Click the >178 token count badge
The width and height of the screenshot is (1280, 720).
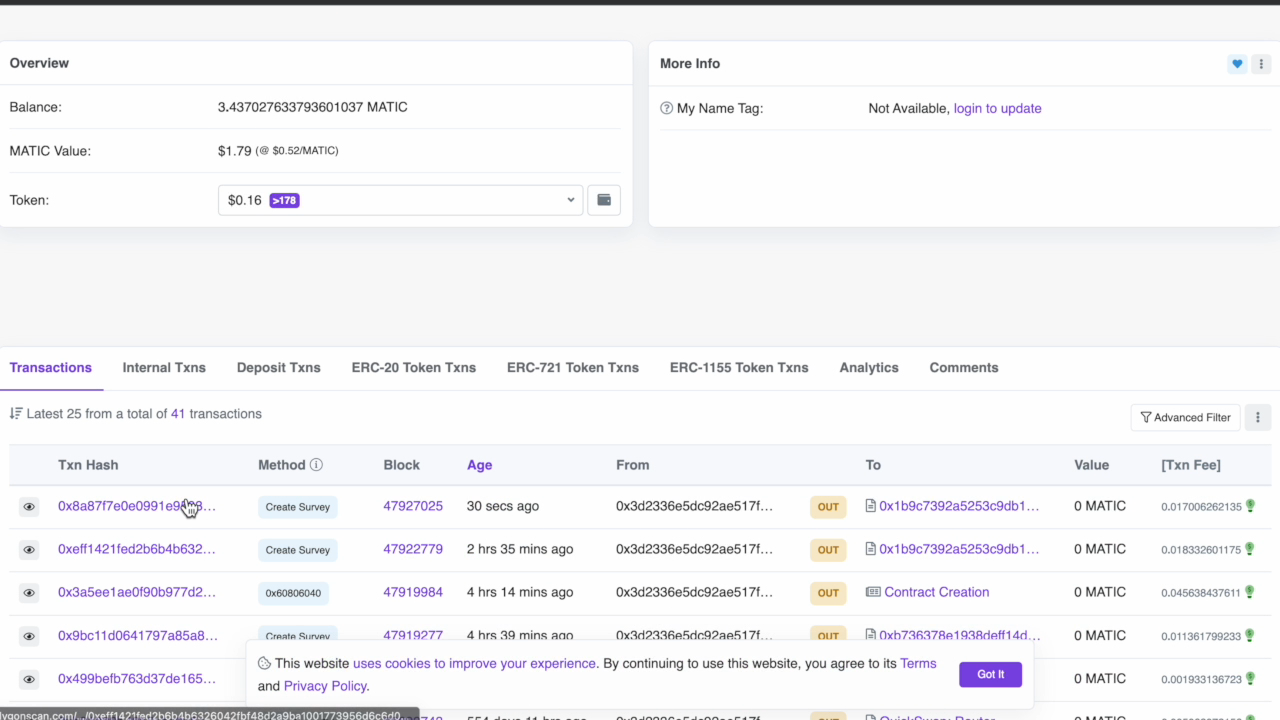click(x=284, y=200)
